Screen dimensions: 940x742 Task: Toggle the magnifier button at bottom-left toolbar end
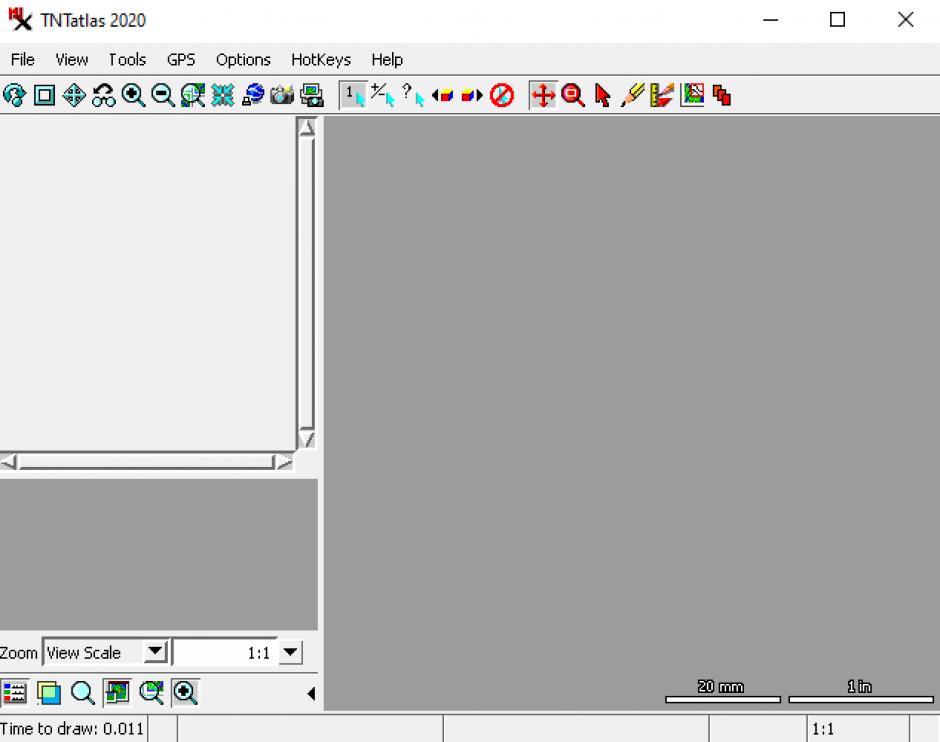click(186, 692)
